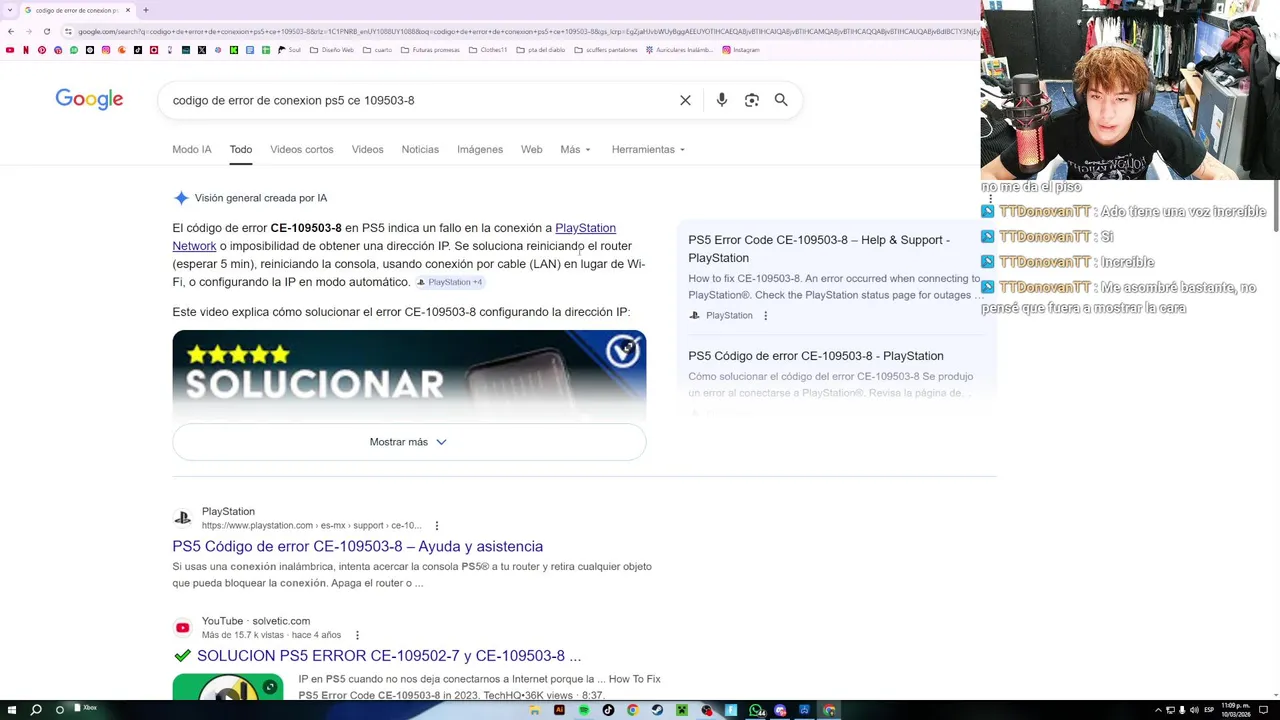The height and width of the screenshot is (720, 1280).
Task: Go back to the previous page
Action: (x=11, y=31)
